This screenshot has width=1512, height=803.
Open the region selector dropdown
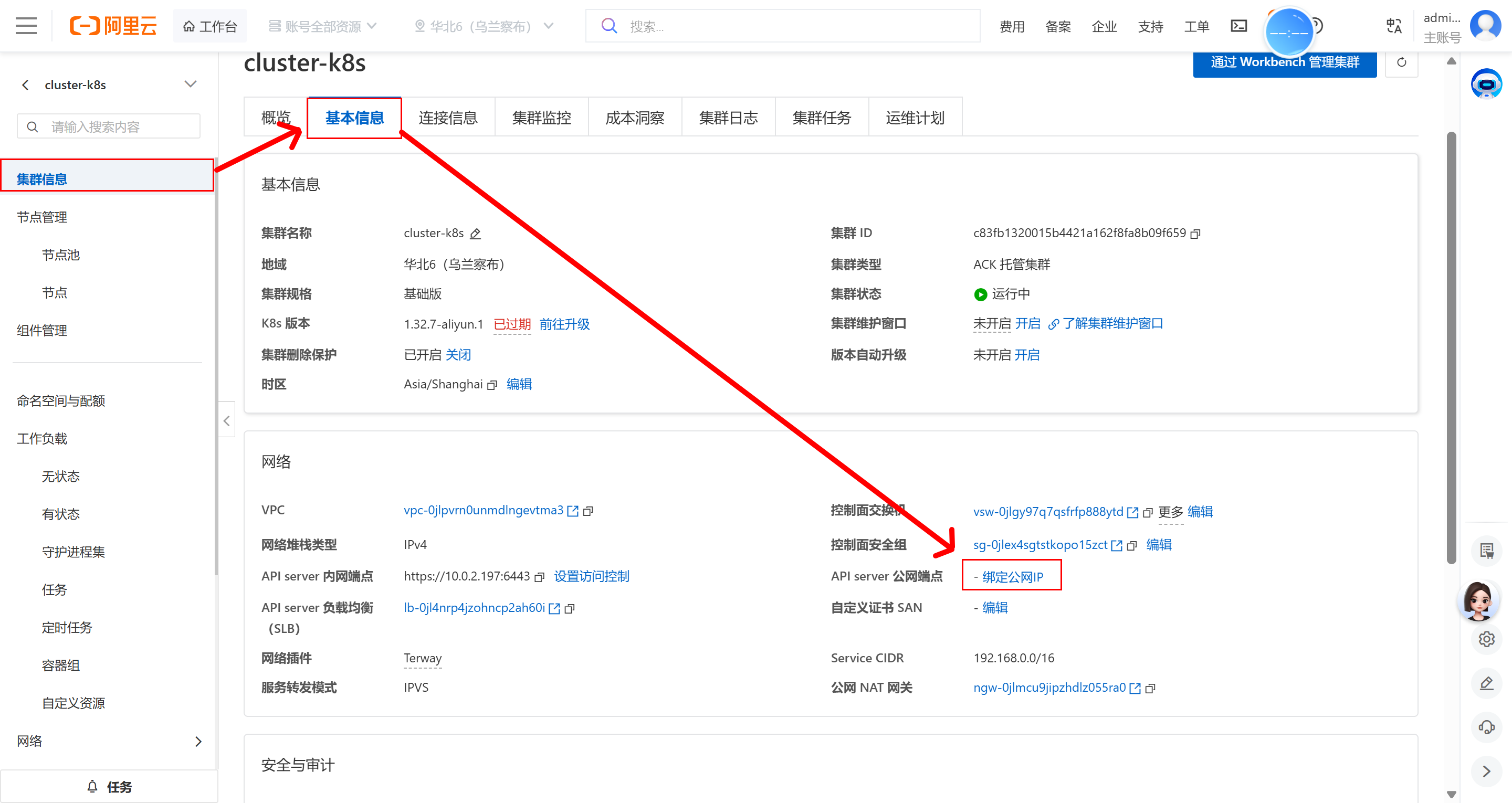tap(483, 26)
